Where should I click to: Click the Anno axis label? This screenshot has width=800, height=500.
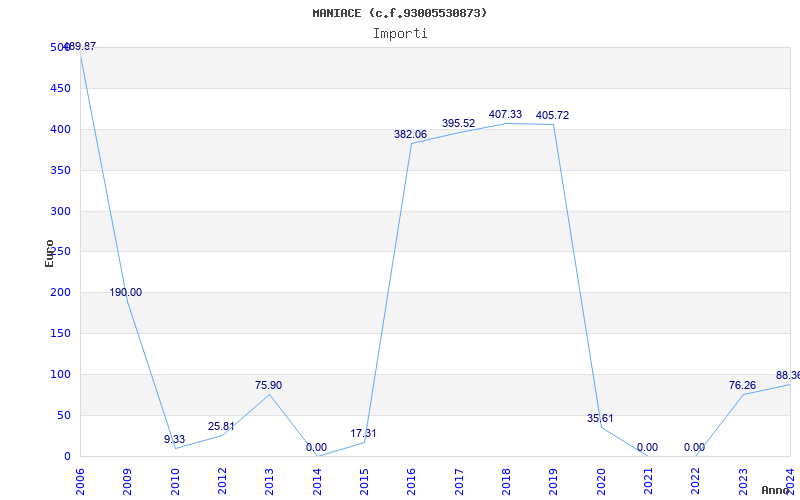point(776,490)
